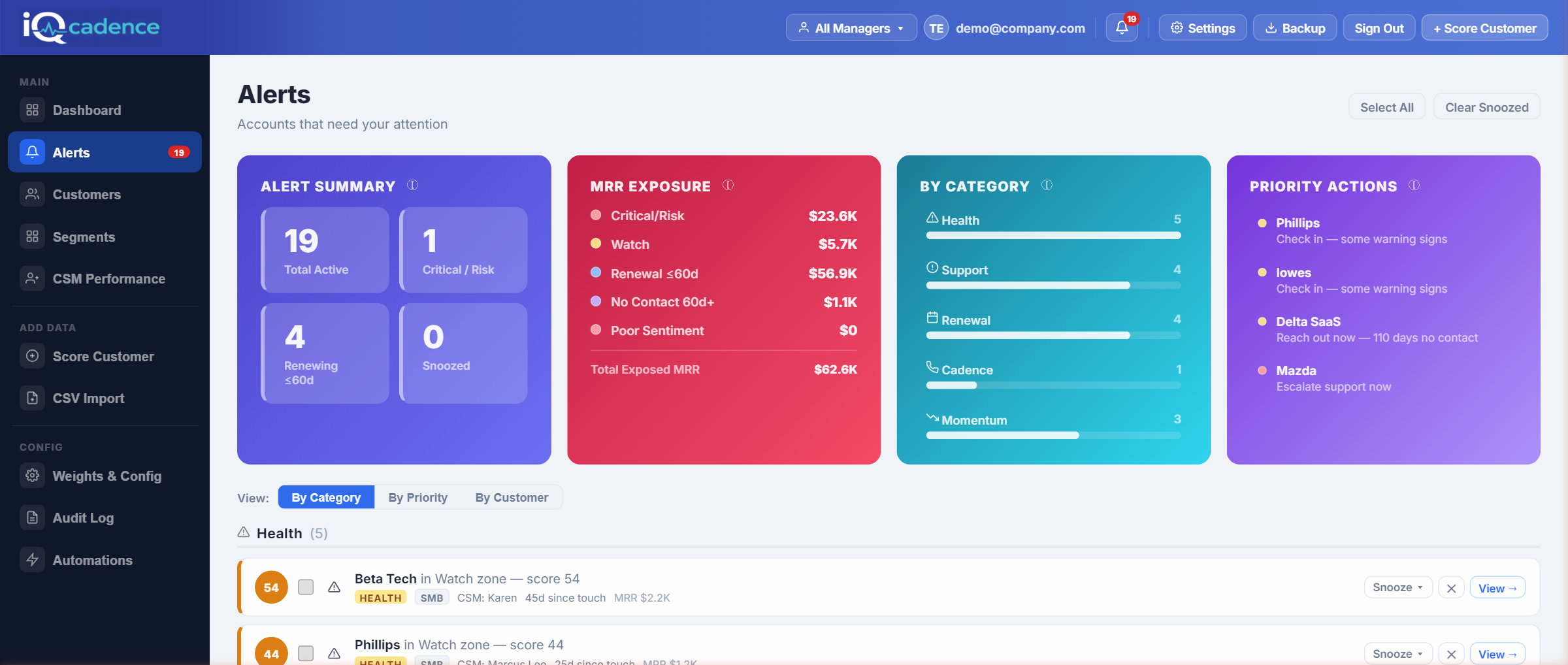
Task: Click the Automations lightning icon
Action: click(x=32, y=560)
